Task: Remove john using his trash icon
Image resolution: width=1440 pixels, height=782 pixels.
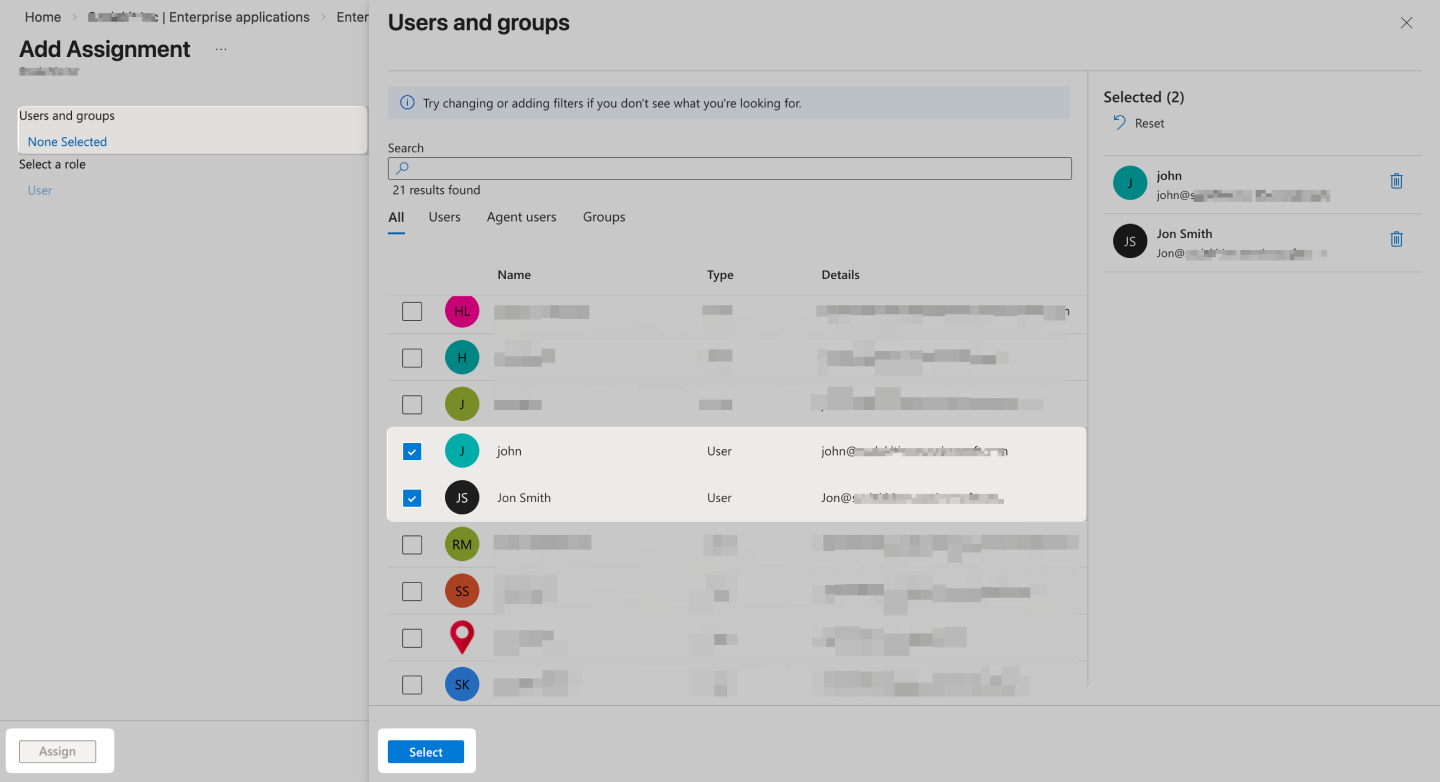Action: [x=1396, y=182]
